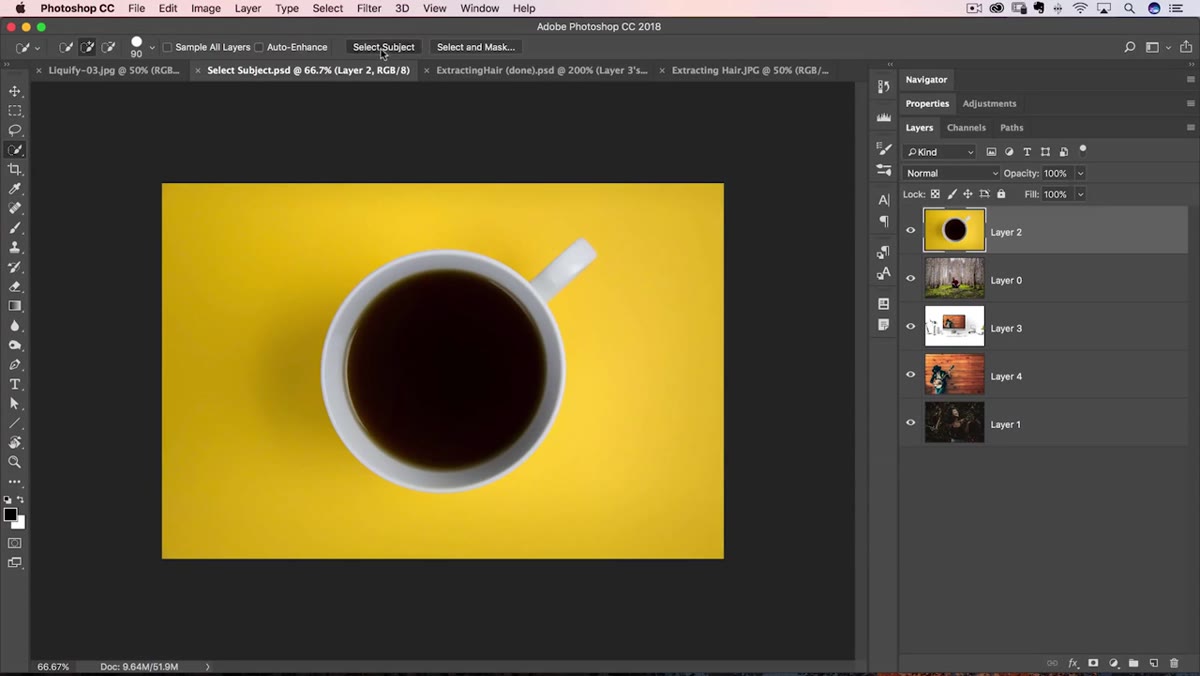The image size is (1200, 676).
Task: Click the search icon in options bar
Action: (1130, 47)
